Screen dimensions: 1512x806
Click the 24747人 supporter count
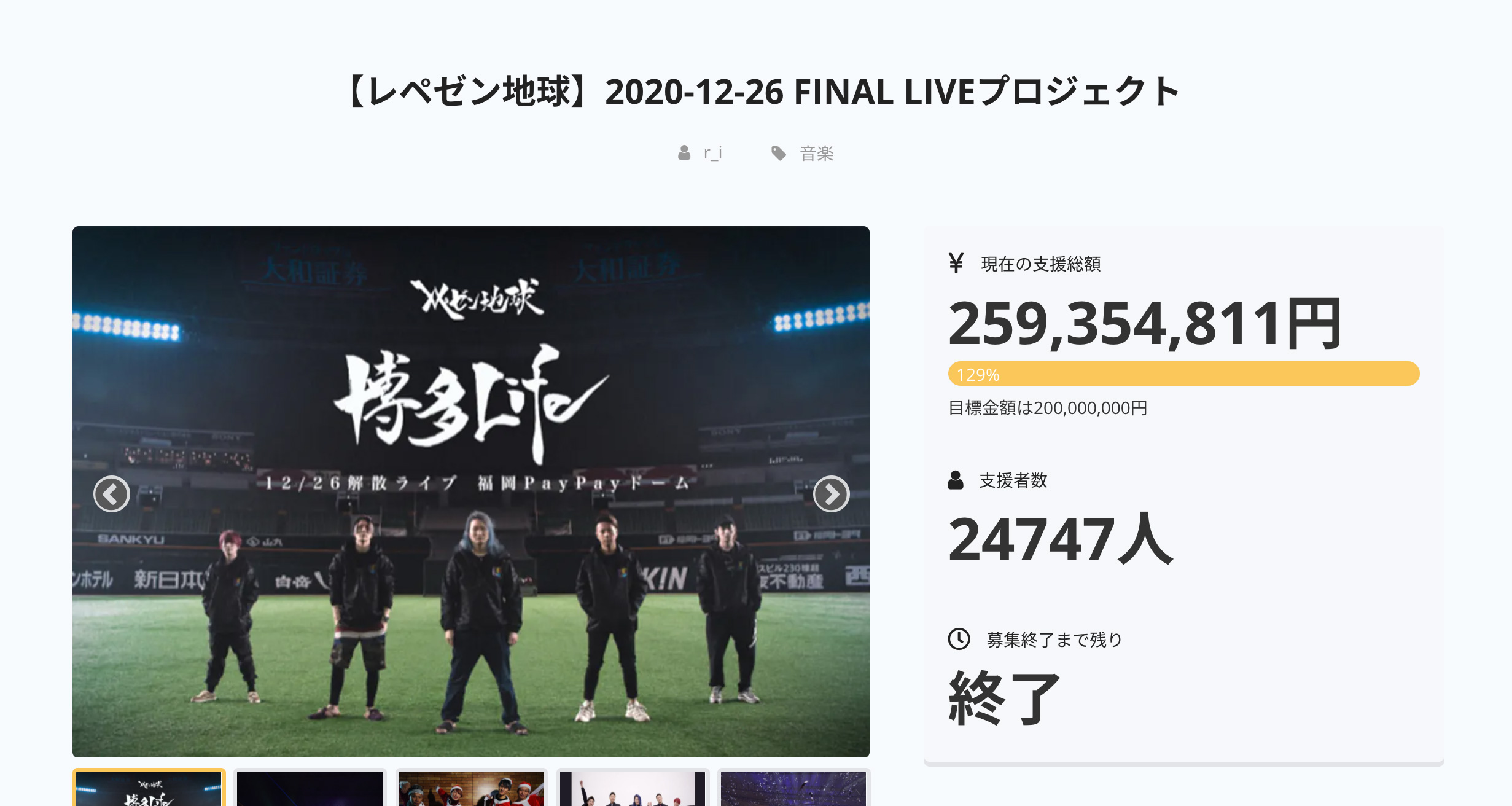pyautogui.click(x=1061, y=539)
